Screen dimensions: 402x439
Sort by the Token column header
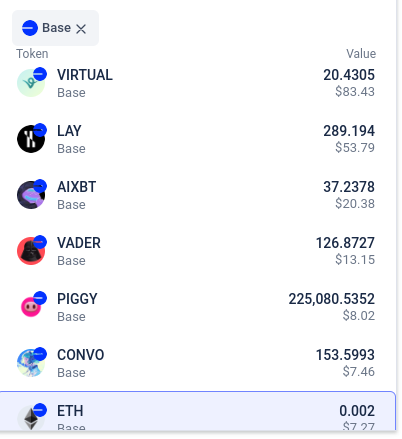coord(32,54)
